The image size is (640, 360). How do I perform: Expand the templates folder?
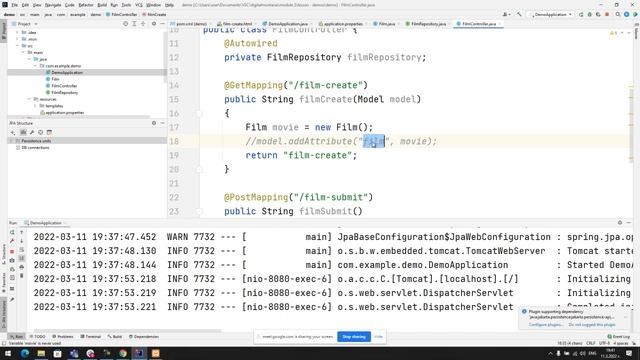[x=35, y=106]
